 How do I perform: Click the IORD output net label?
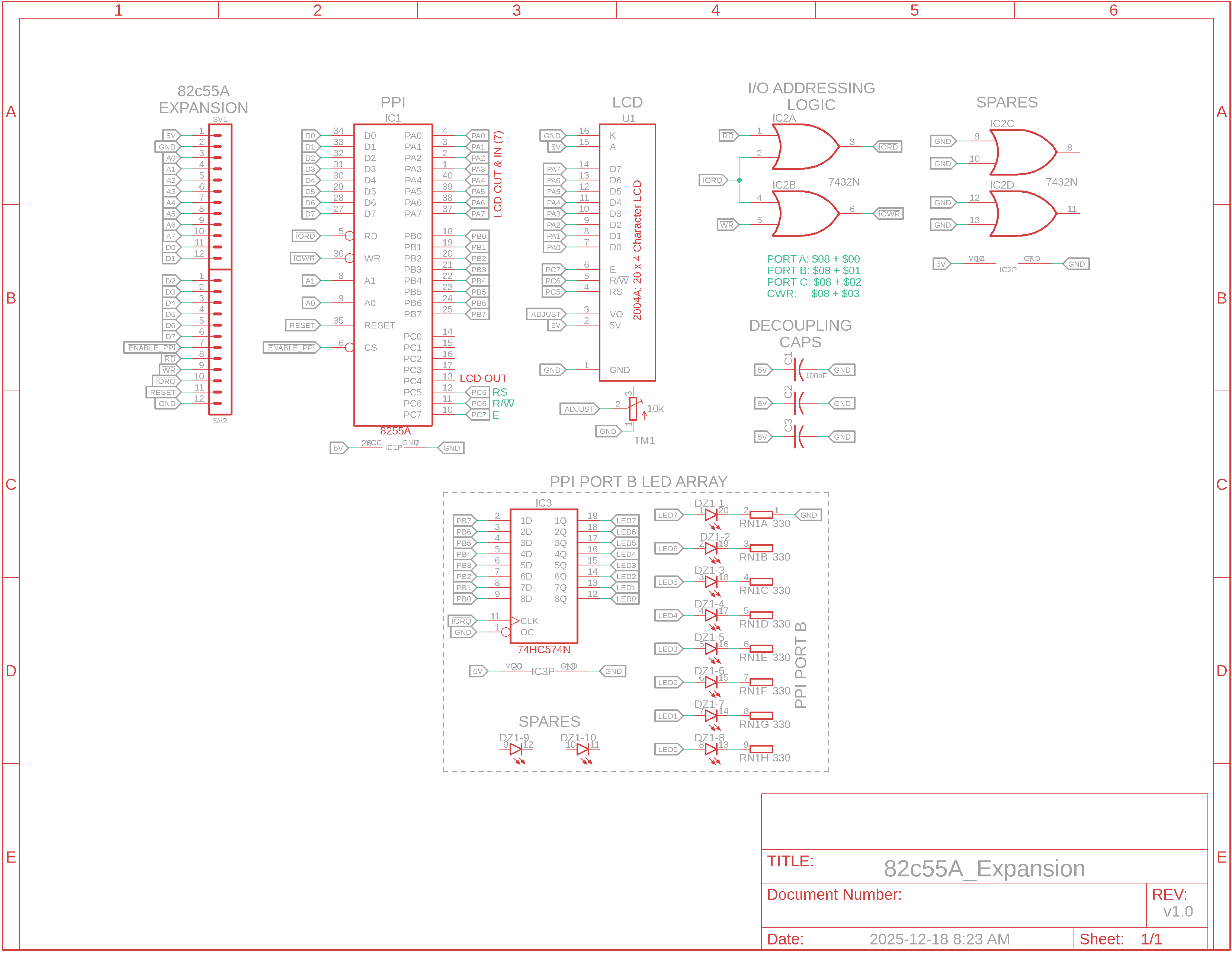887,147
